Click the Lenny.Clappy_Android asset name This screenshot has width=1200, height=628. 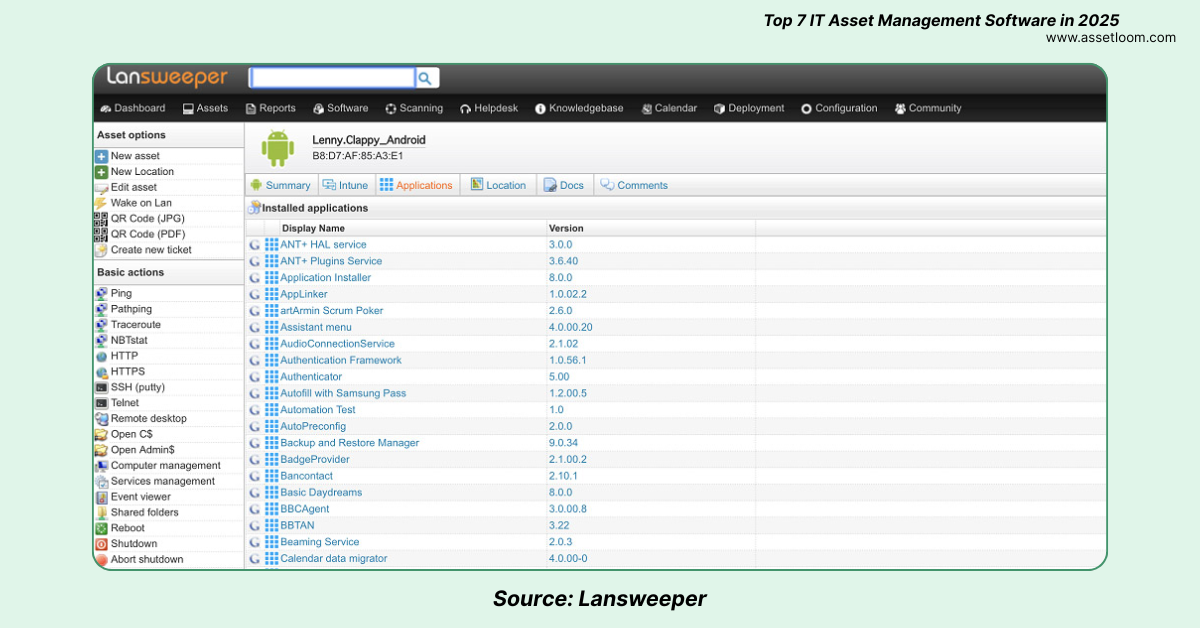[369, 141]
